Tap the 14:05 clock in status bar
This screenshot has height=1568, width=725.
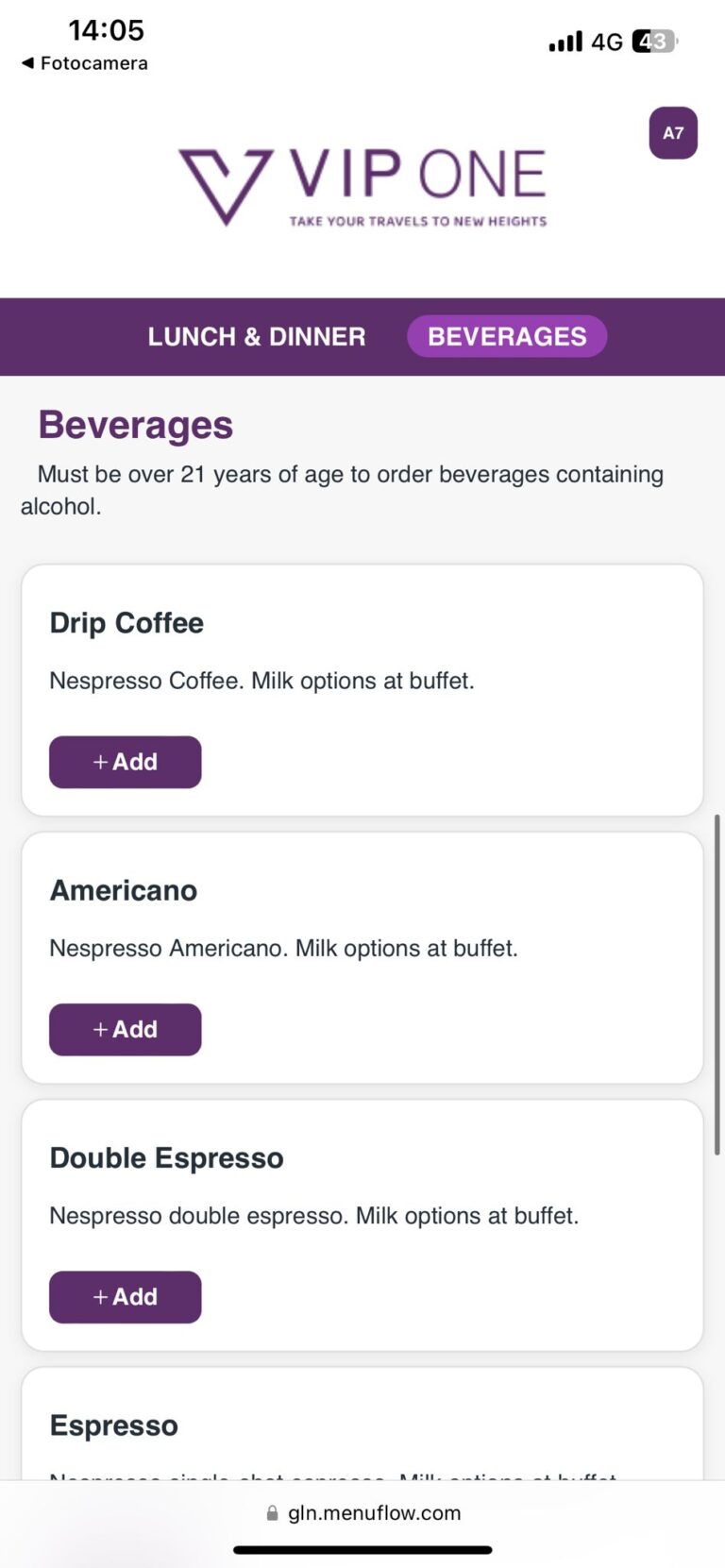pyautogui.click(x=106, y=30)
